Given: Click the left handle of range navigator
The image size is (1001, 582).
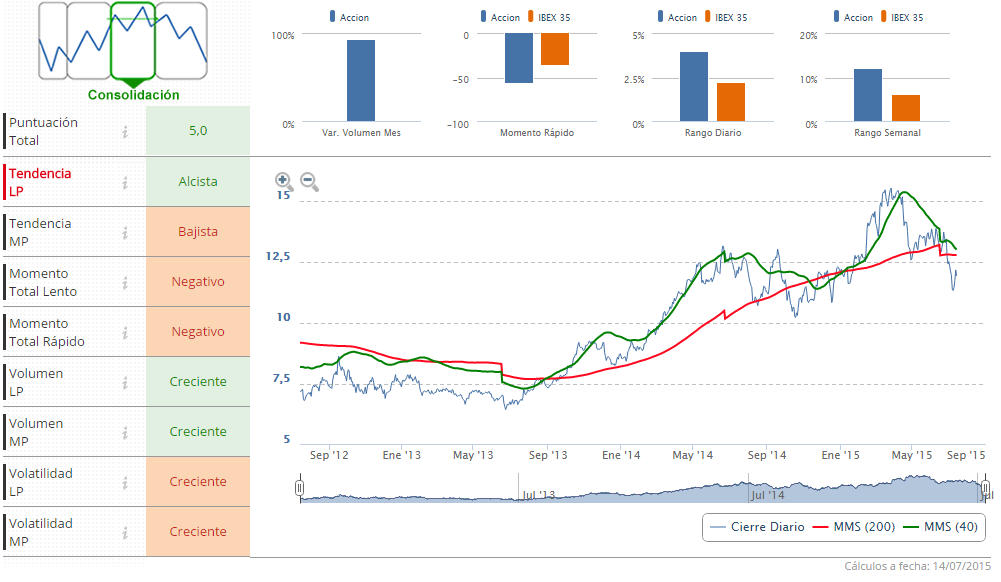Looking at the screenshot, I should [x=299, y=488].
